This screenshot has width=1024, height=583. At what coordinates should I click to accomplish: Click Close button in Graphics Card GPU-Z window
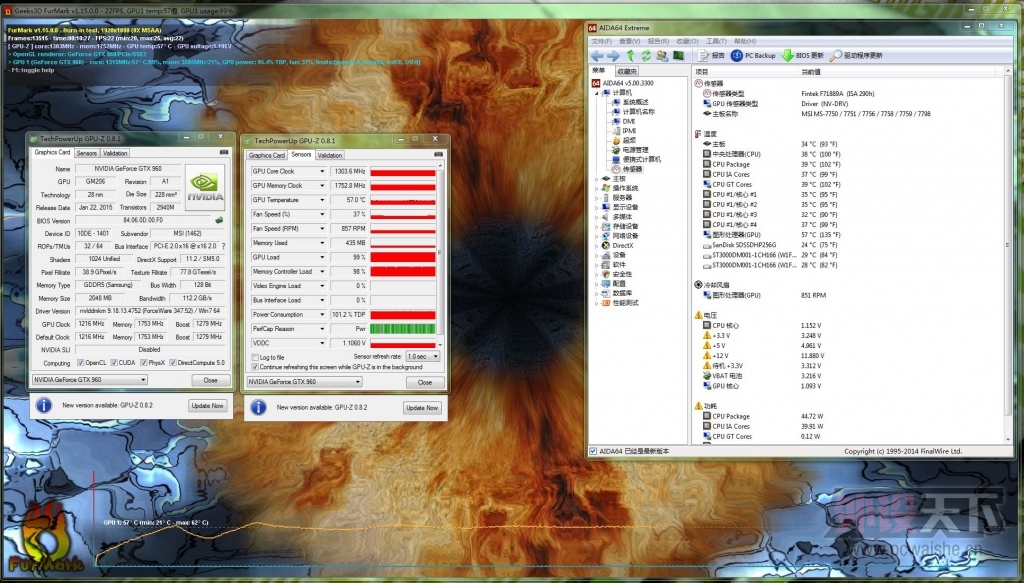click(211, 380)
